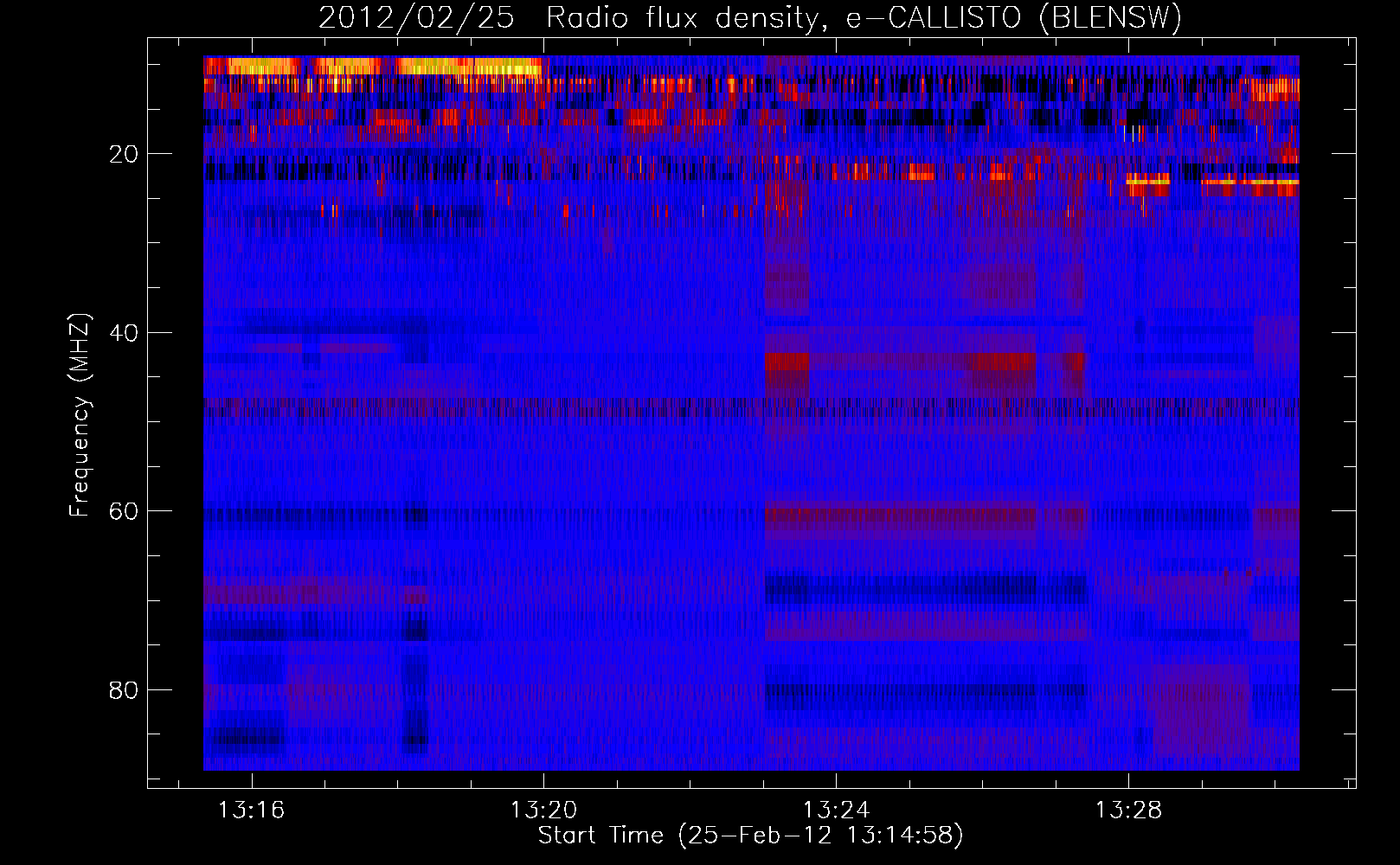Click the 20 MHz frequency tick label
The image size is (1400, 865).
click(x=124, y=154)
